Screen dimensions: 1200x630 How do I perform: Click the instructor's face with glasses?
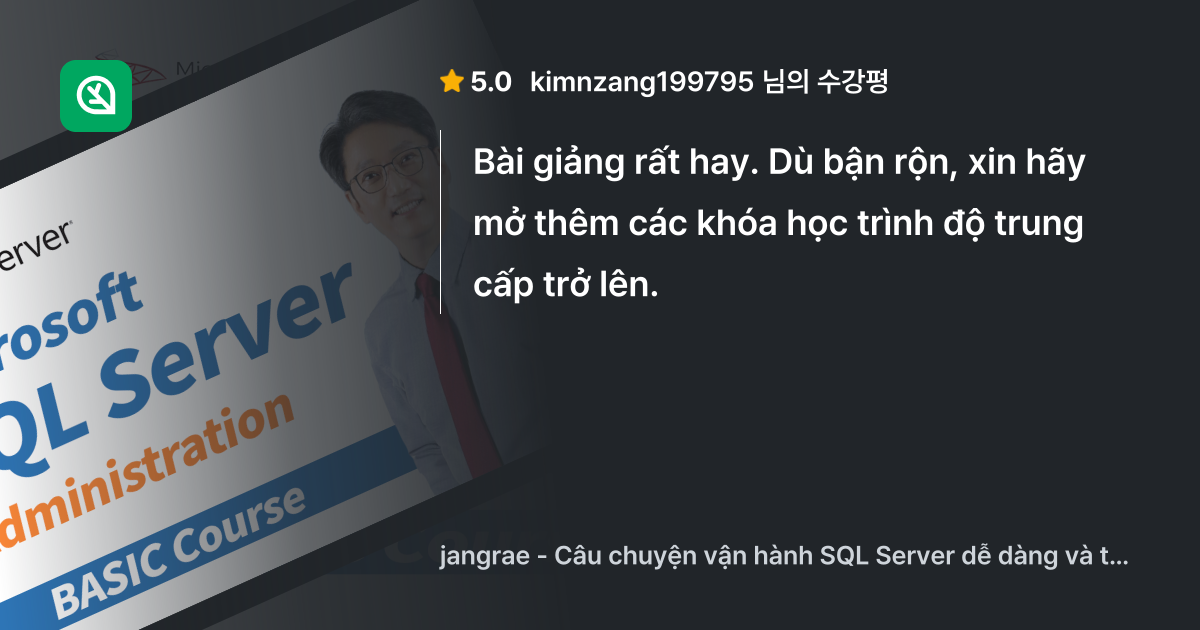point(383,172)
